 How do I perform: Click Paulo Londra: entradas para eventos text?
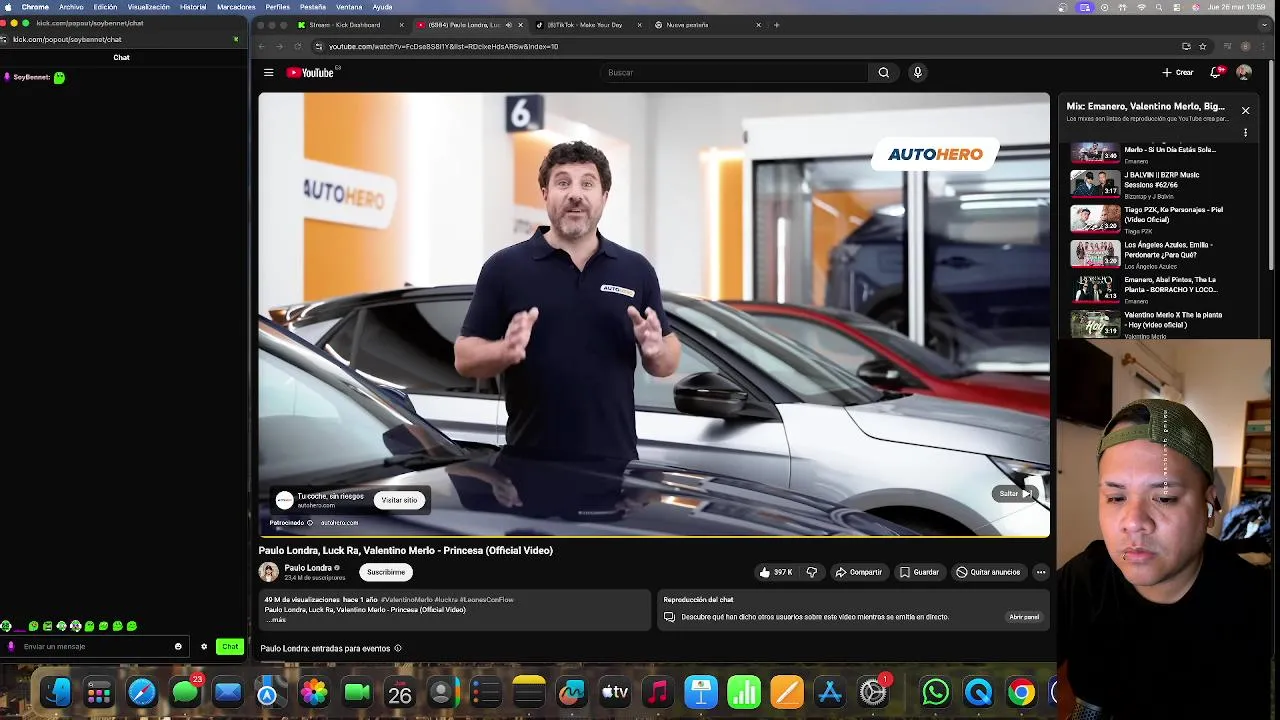(325, 648)
